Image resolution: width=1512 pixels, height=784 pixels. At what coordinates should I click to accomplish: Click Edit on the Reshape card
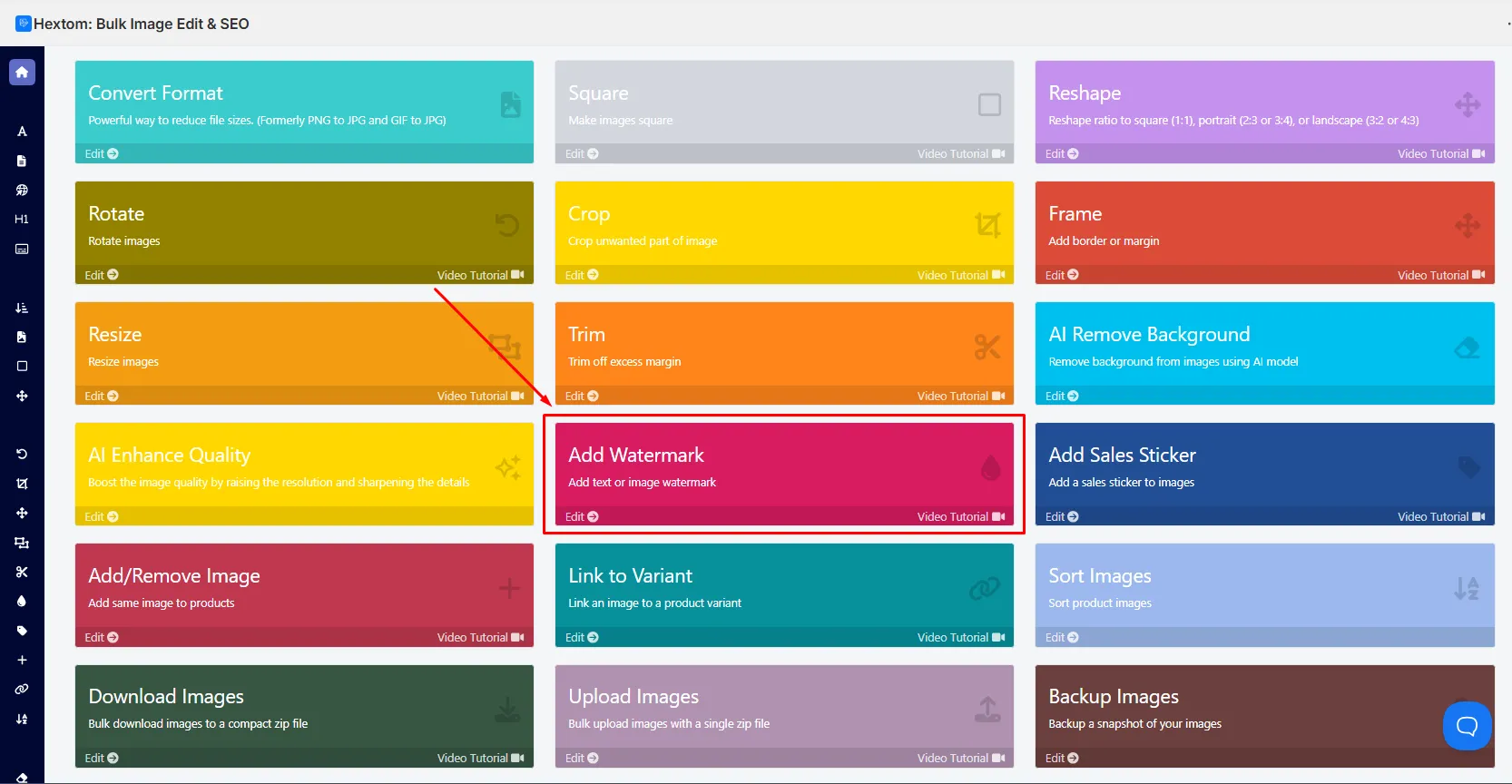pos(1062,154)
